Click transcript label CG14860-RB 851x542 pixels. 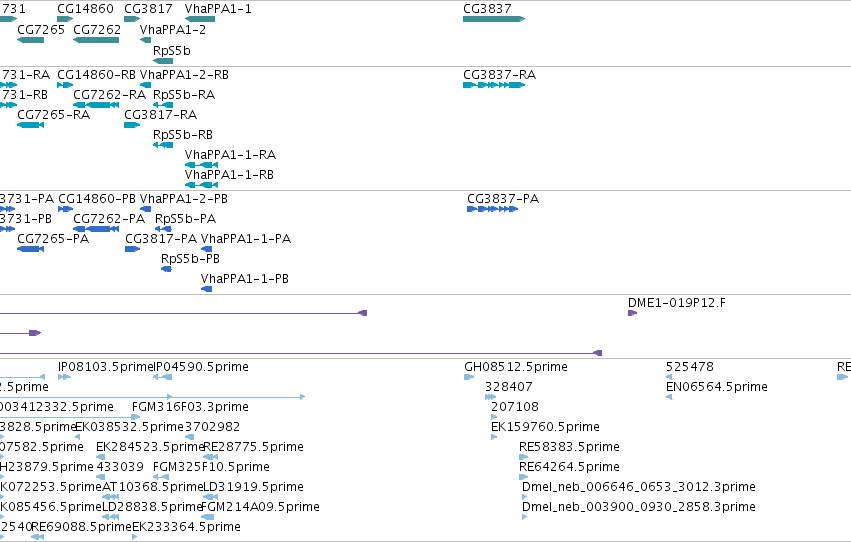96,75
